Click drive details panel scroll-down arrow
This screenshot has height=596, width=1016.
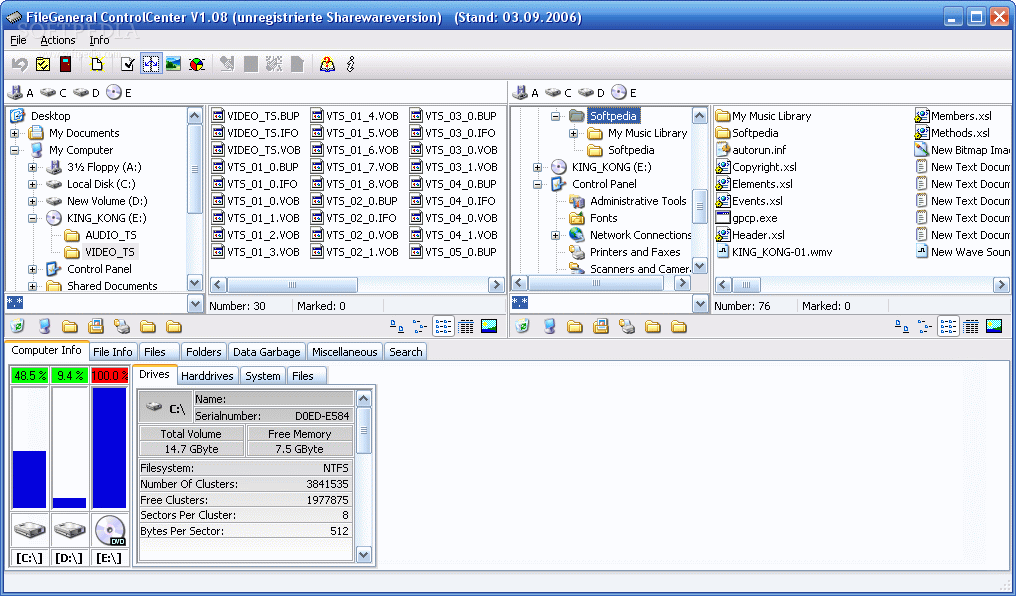[x=364, y=554]
